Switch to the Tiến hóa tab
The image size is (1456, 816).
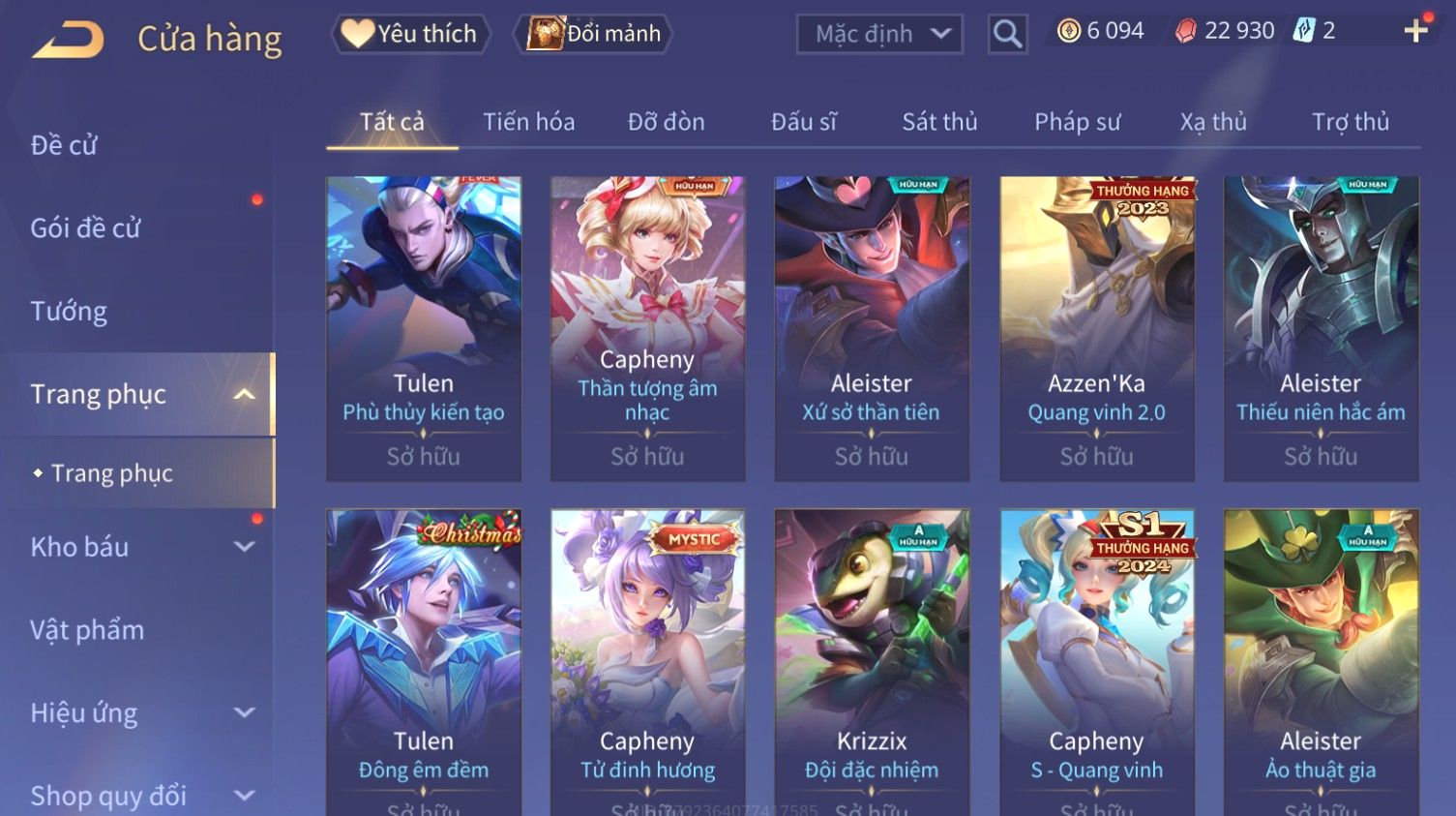(528, 122)
